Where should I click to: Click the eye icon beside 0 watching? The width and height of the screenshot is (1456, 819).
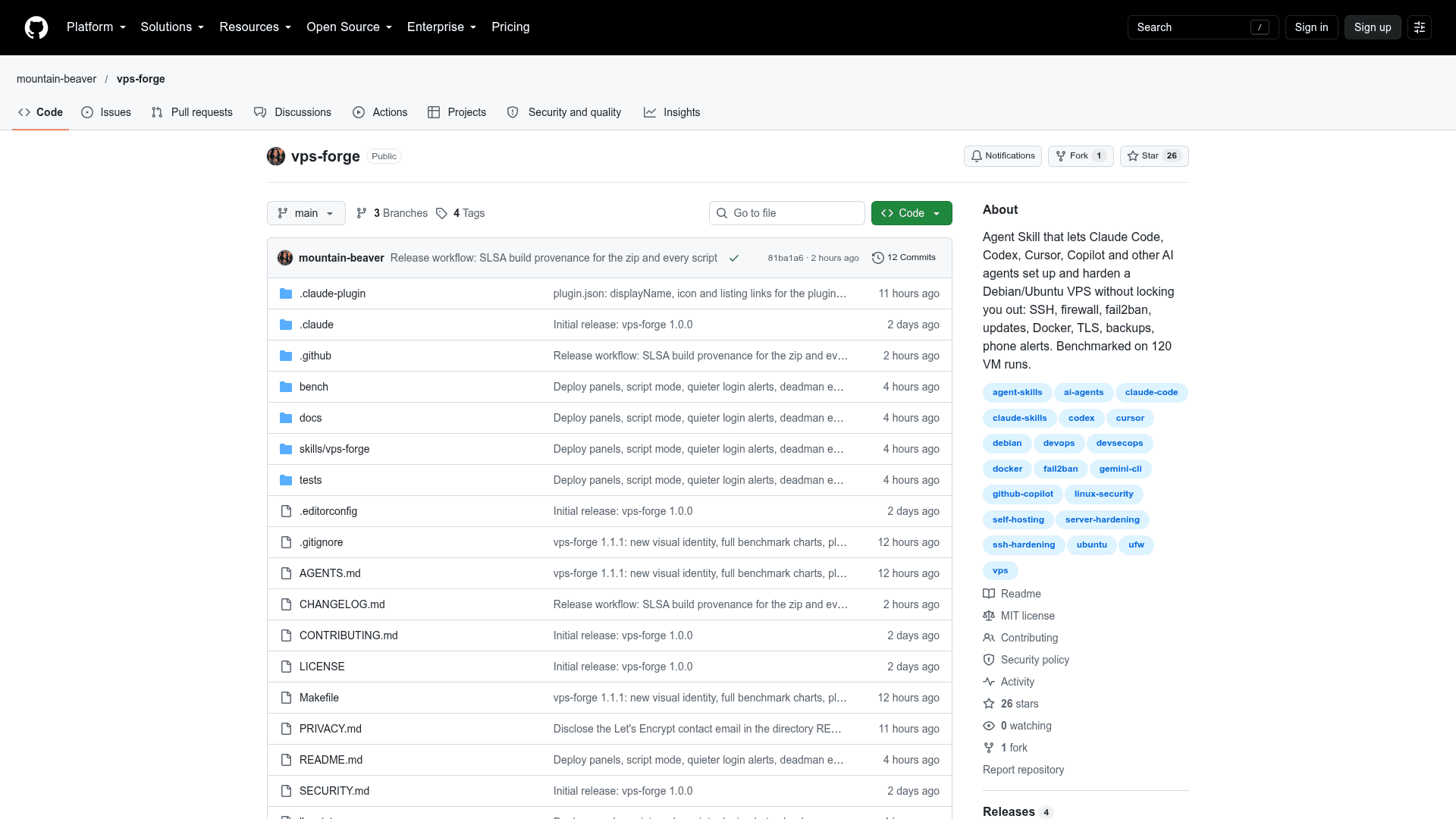(x=989, y=726)
